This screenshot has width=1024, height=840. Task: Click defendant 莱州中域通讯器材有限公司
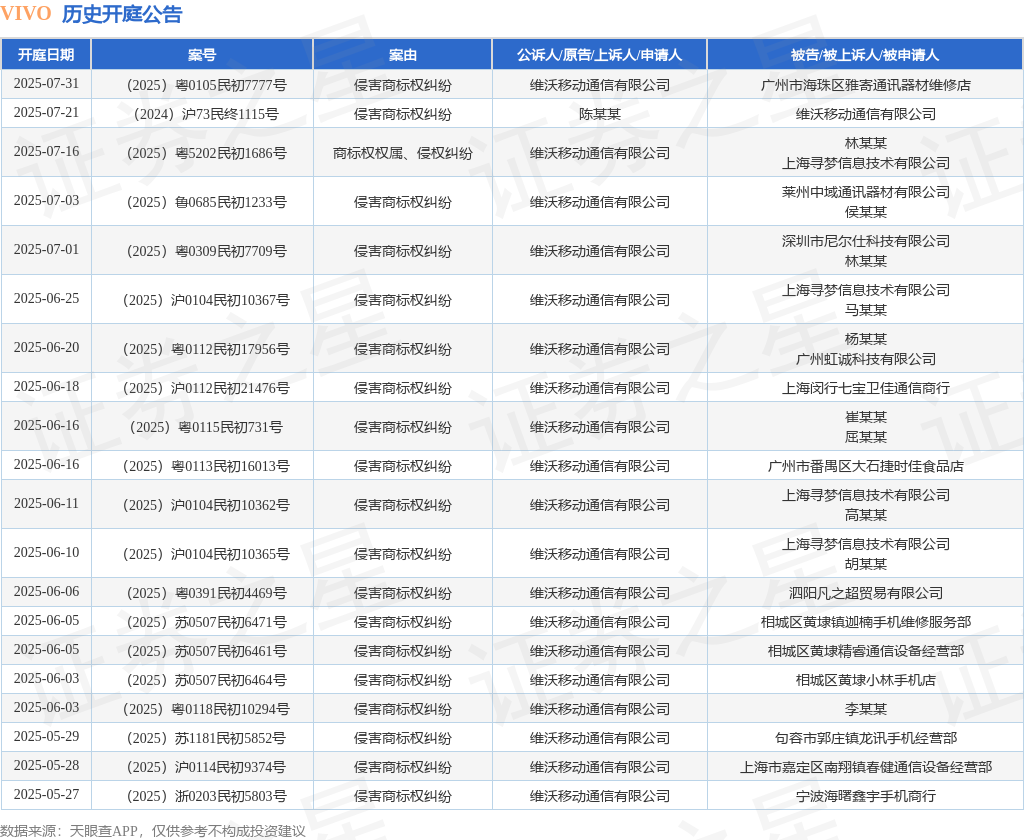865,192
